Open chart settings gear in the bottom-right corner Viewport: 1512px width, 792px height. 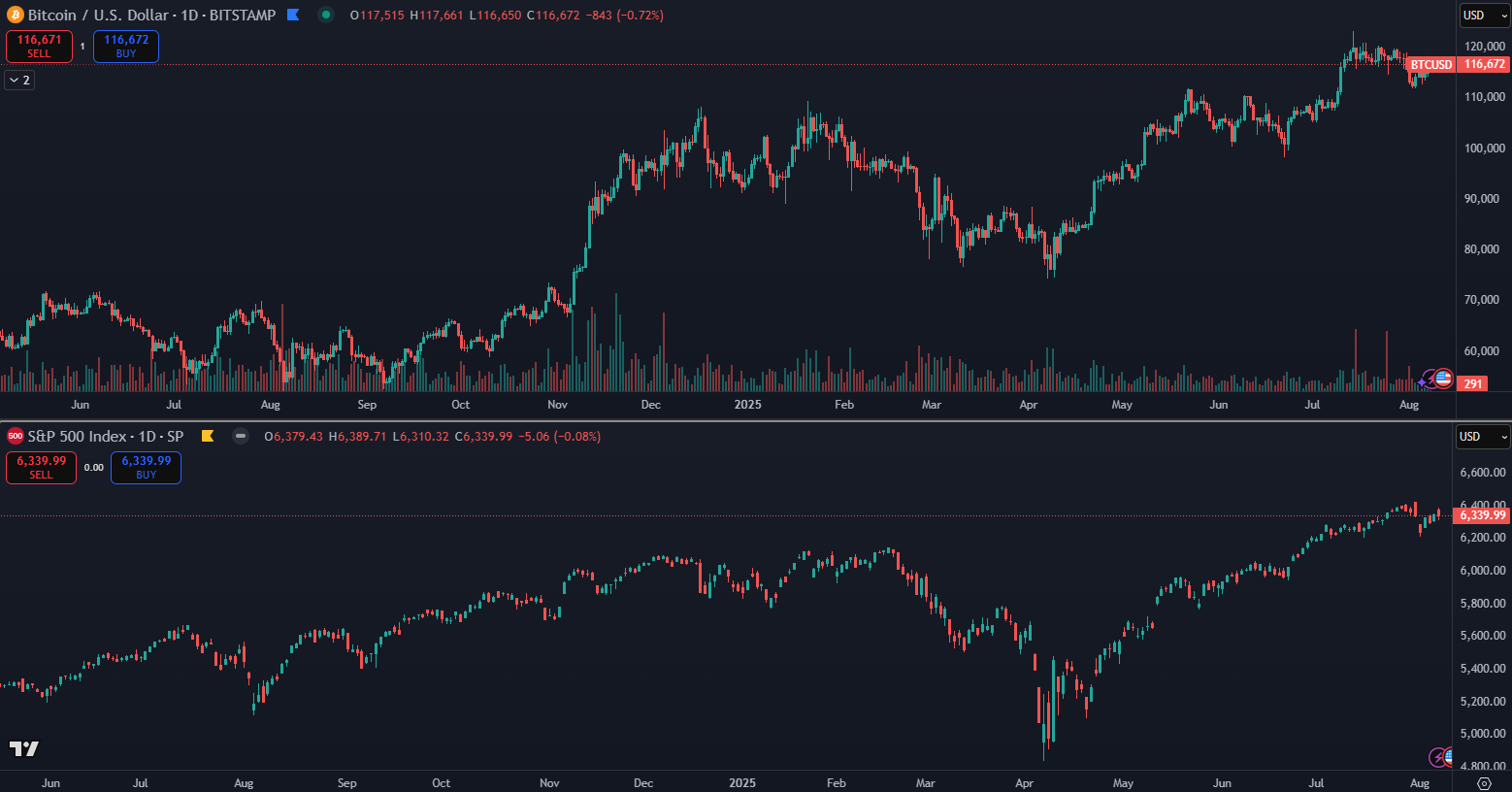coord(1484,782)
